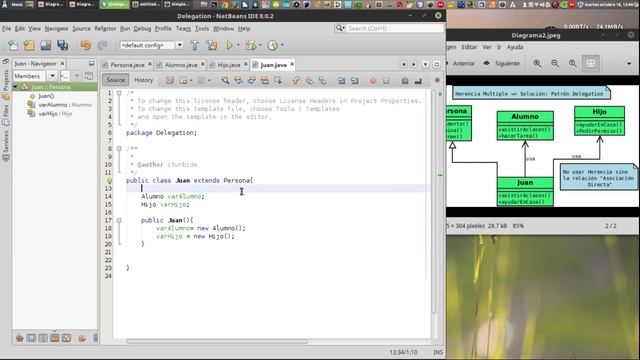The image size is (640, 360).
Task: Select varAlumno : Alumno in the Navigator
Action: pos(59,105)
